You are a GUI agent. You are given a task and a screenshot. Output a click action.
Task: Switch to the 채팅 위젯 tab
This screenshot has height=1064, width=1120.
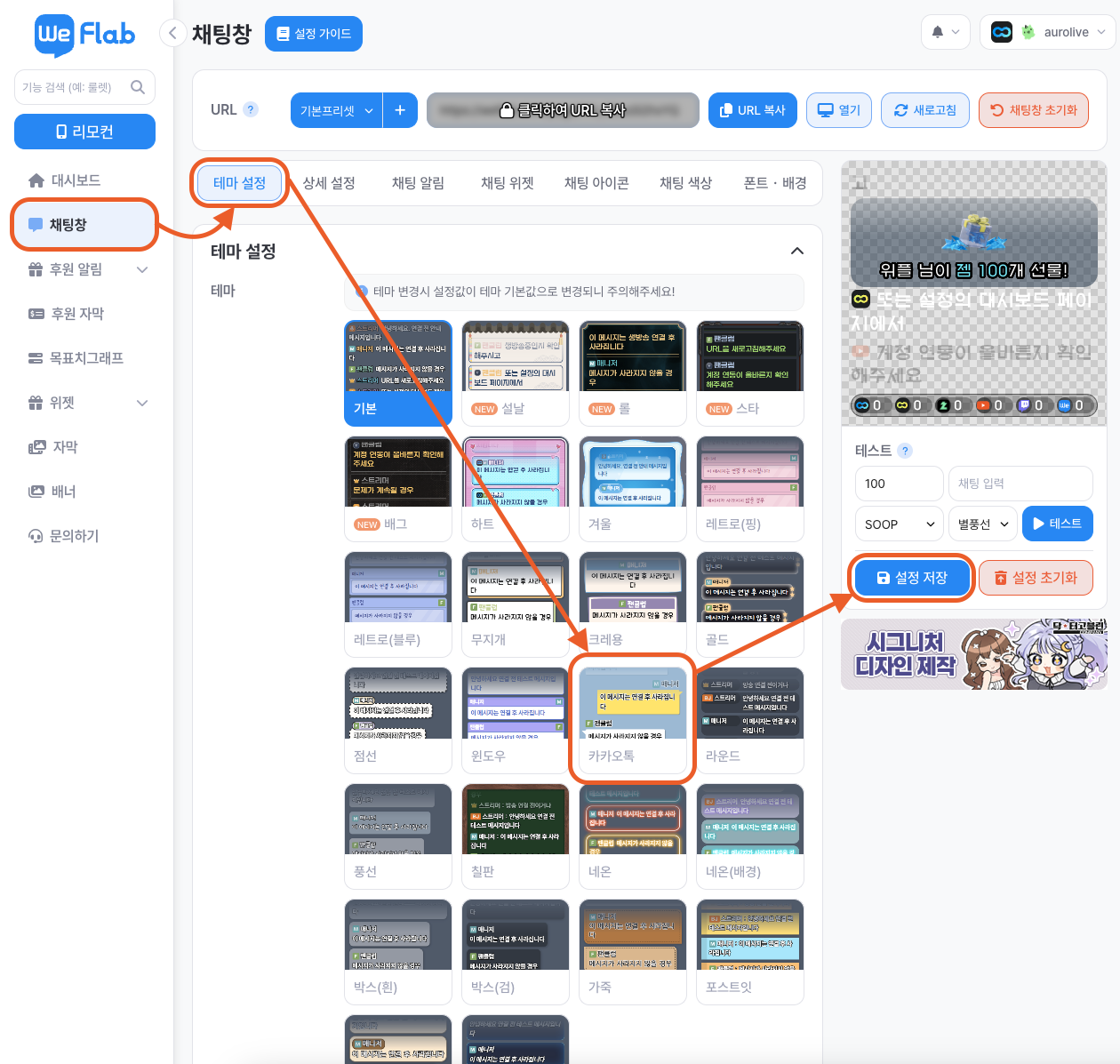pyautogui.click(x=507, y=183)
